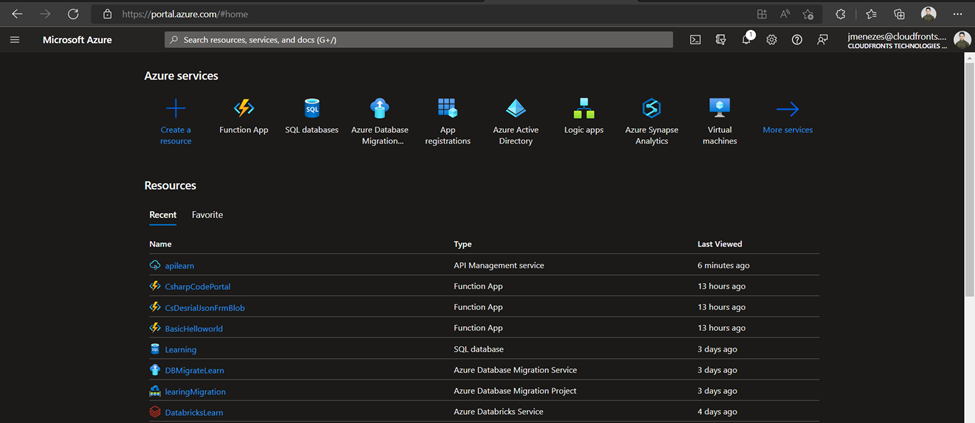Open the BasicHelloworld resource link
The height and width of the screenshot is (423, 975).
coord(193,328)
